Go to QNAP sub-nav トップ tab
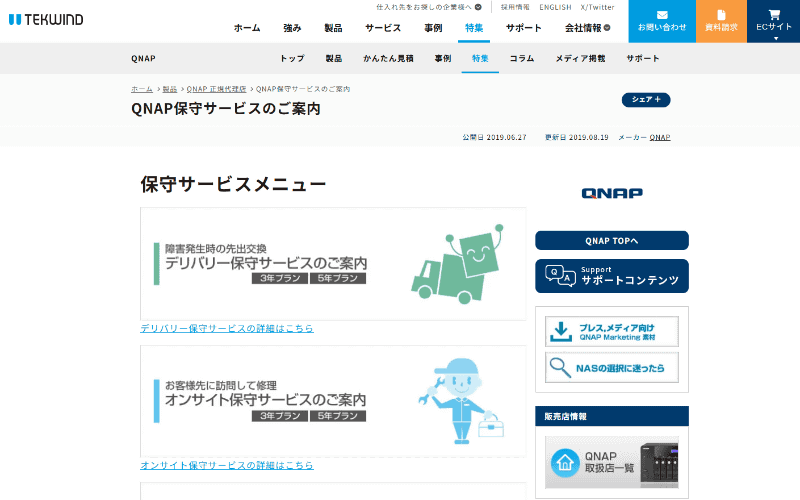The image size is (800, 500). point(292,59)
